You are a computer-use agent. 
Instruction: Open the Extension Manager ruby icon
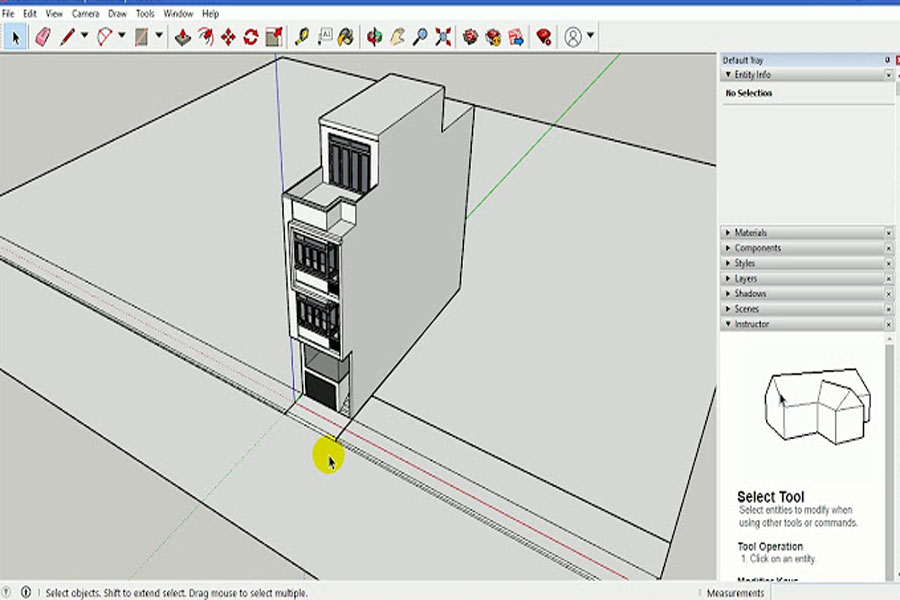pos(544,37)
